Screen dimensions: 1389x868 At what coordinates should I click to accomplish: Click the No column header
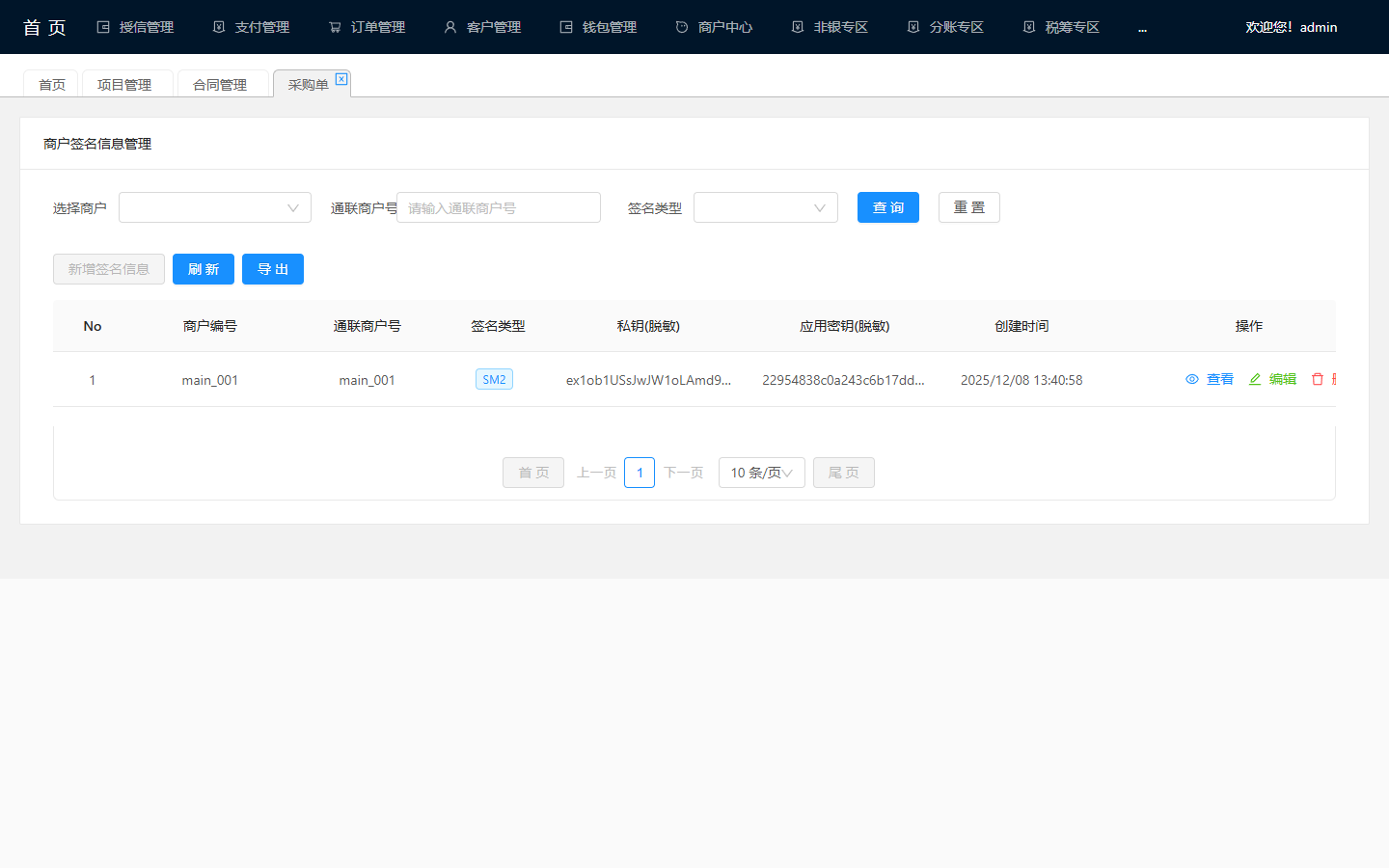pos(93,326)
